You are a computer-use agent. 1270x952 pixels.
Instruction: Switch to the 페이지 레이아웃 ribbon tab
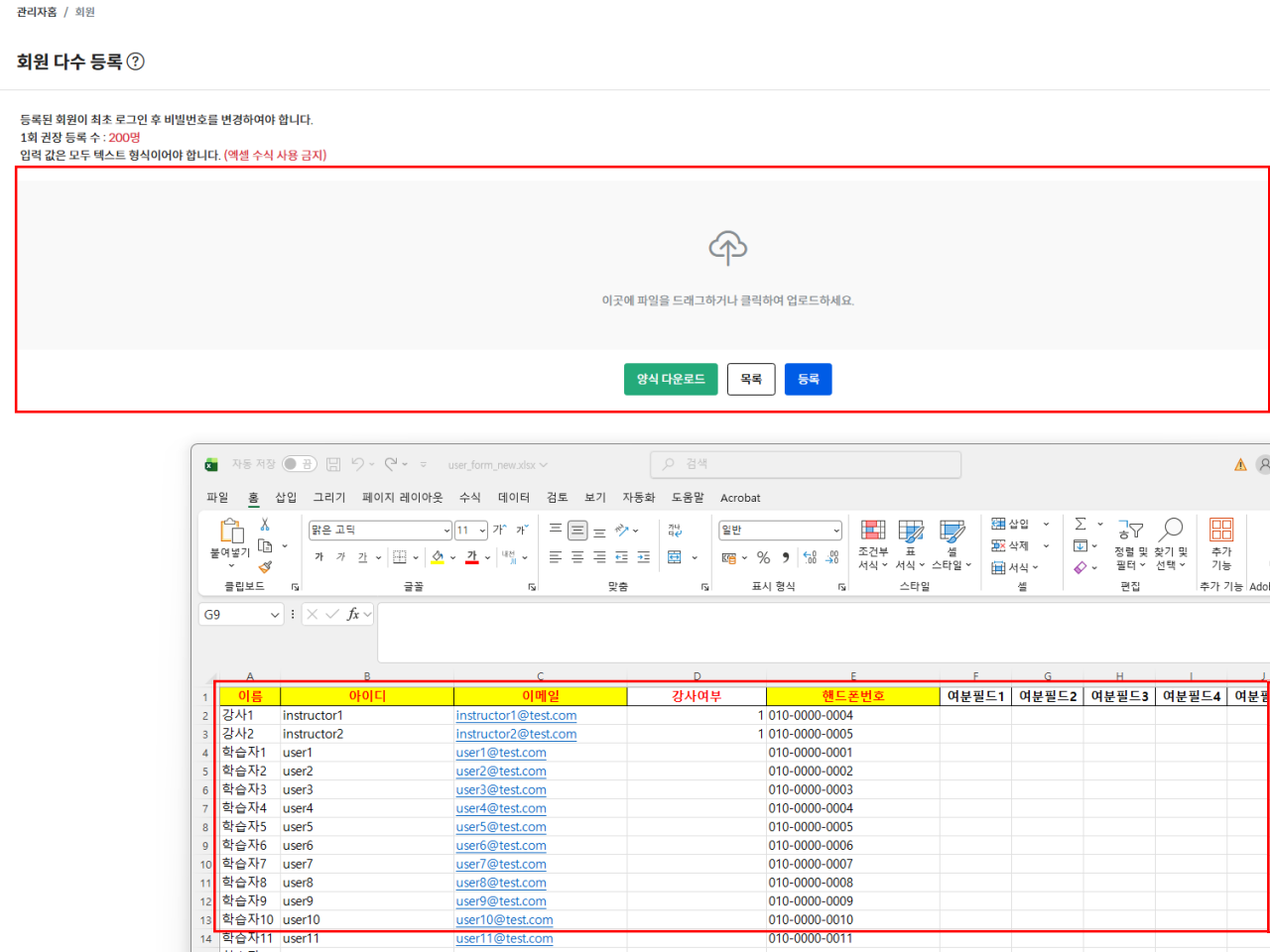pos(402,498)
